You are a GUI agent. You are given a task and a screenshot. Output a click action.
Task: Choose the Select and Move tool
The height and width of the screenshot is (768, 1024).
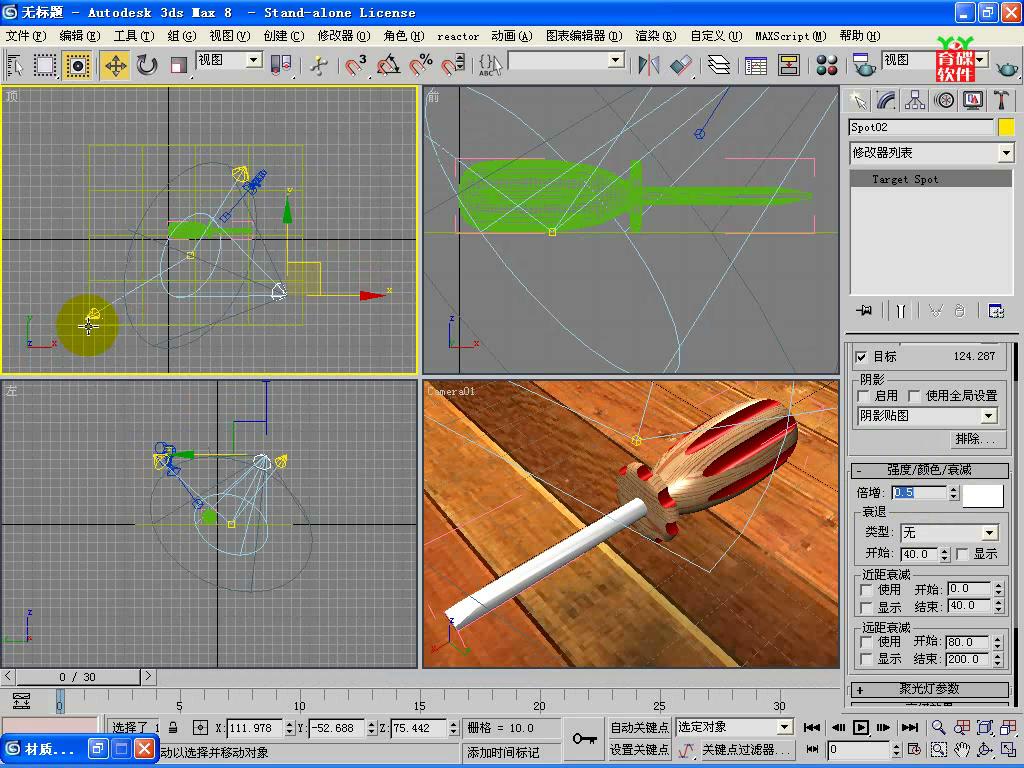click(x=115, y=65)
